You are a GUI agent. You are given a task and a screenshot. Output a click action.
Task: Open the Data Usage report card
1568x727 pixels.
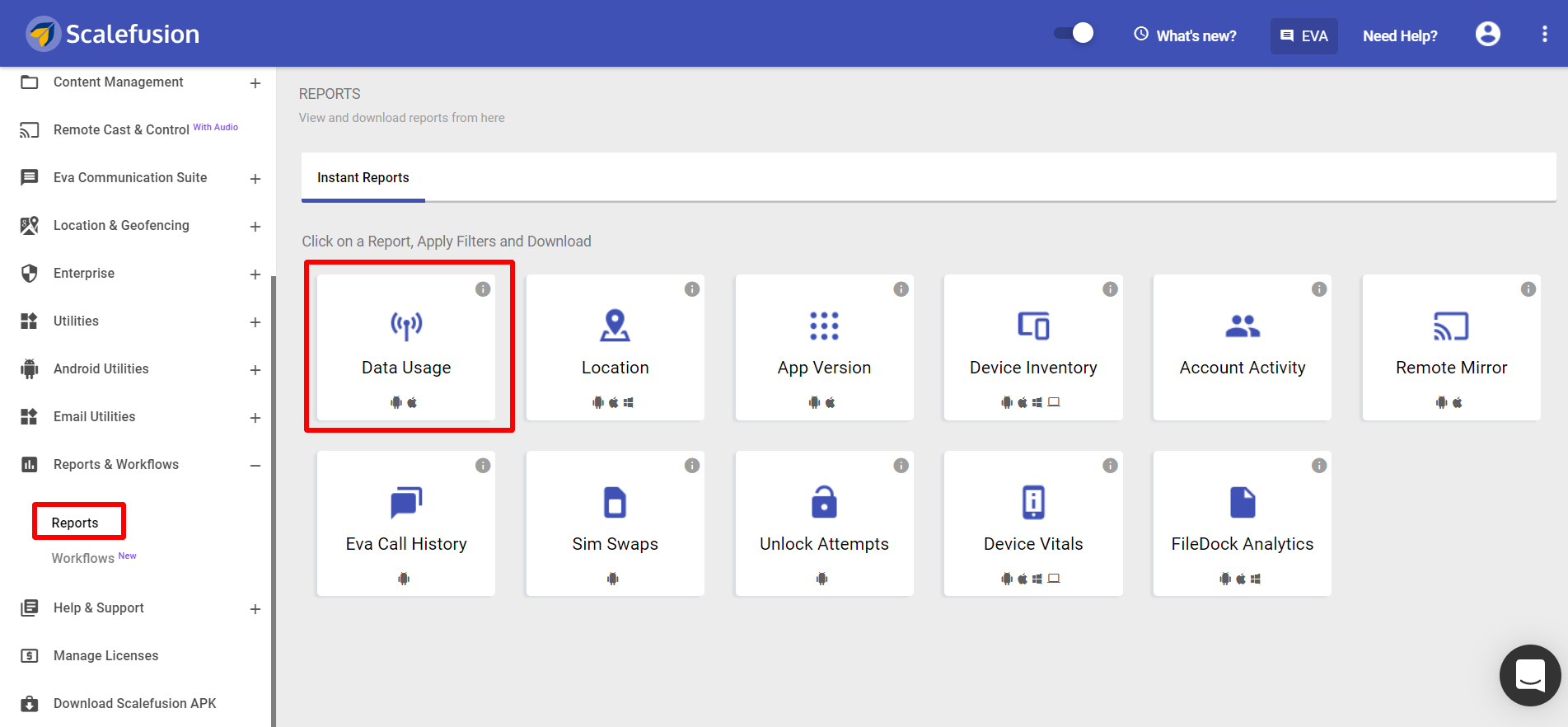click(406, 348)
